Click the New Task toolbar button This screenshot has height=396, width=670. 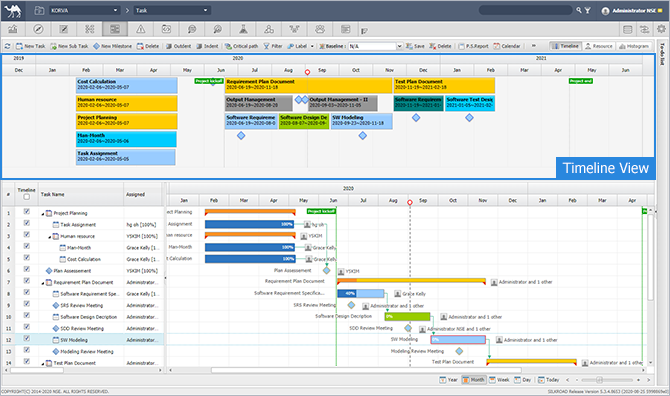30,46
